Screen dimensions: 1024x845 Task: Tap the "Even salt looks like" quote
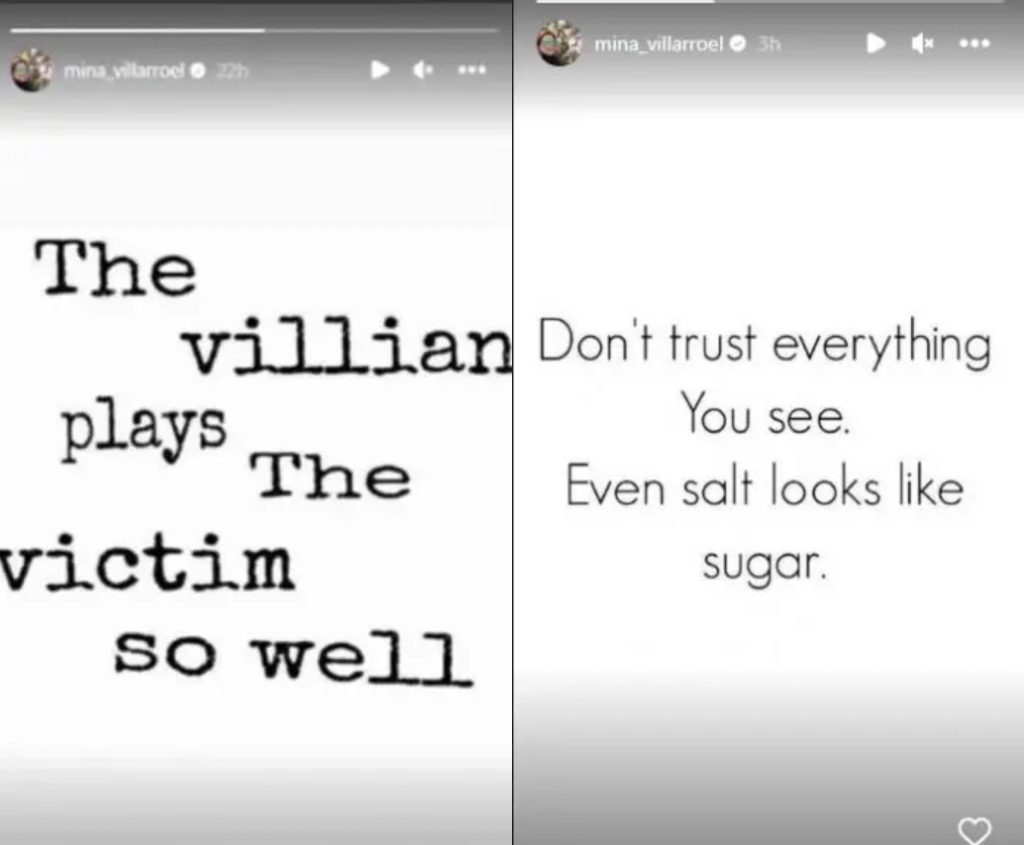pos(764,485)
